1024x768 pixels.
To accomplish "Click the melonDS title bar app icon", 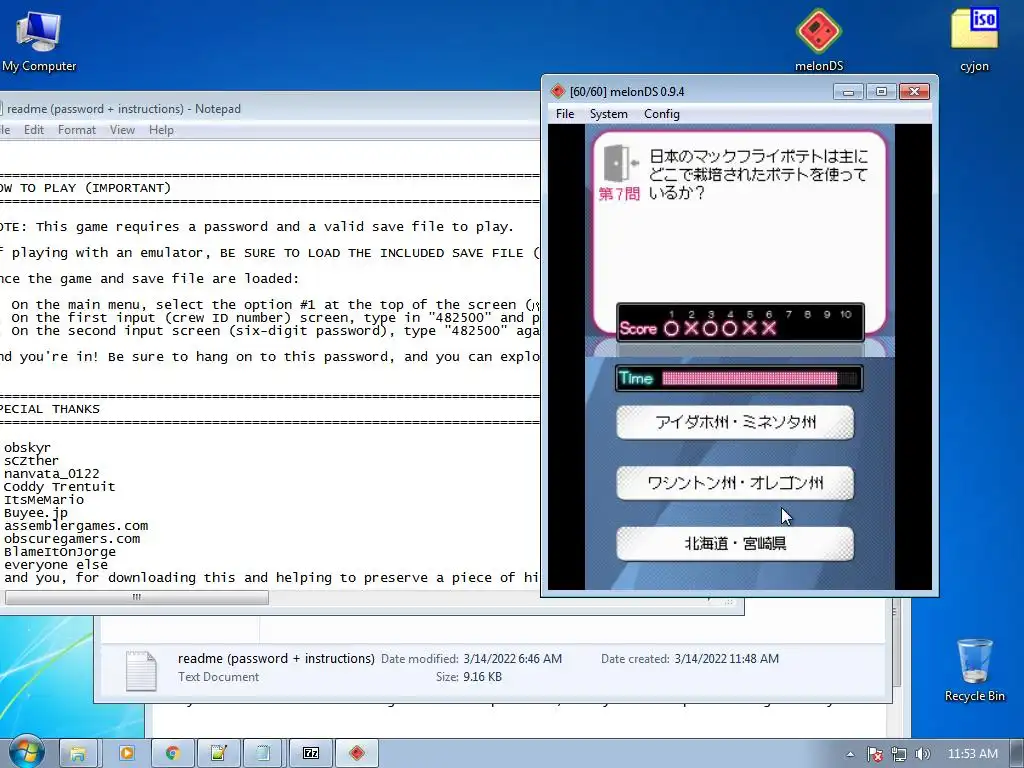I will (557, 91).
